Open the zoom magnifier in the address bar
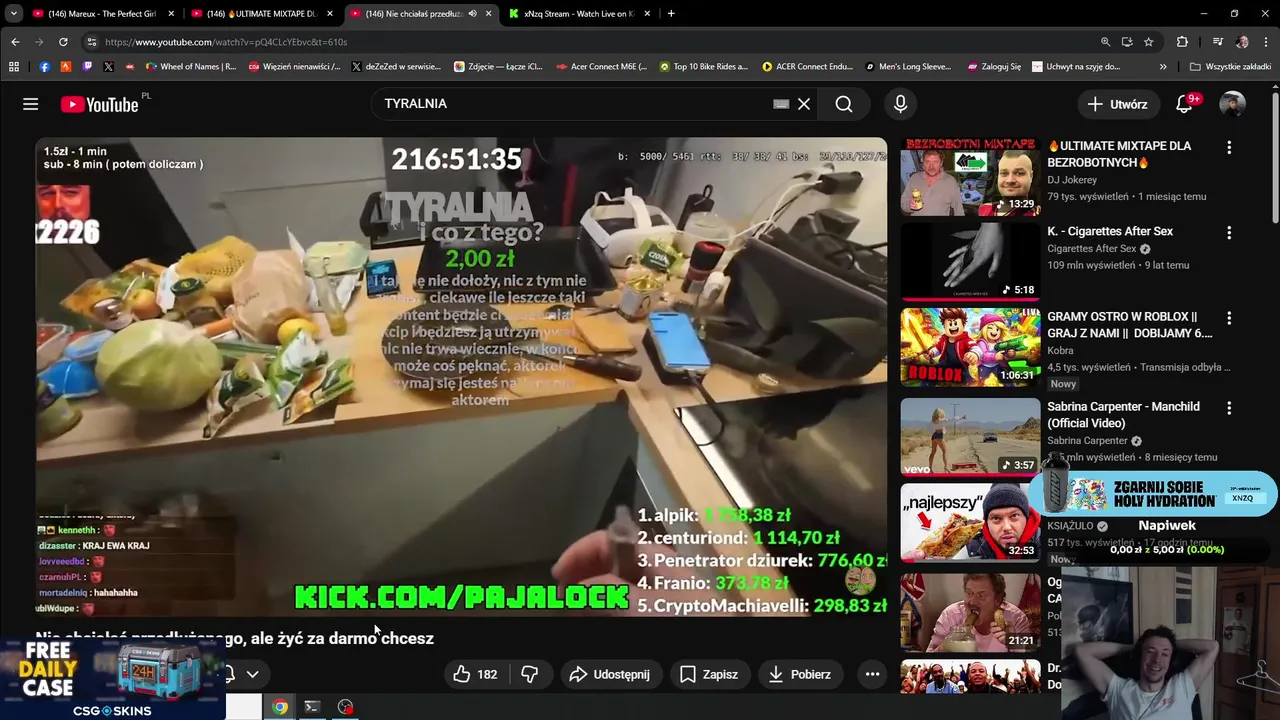Screen dimensions: 1280x720 (x=1105, y=42)
